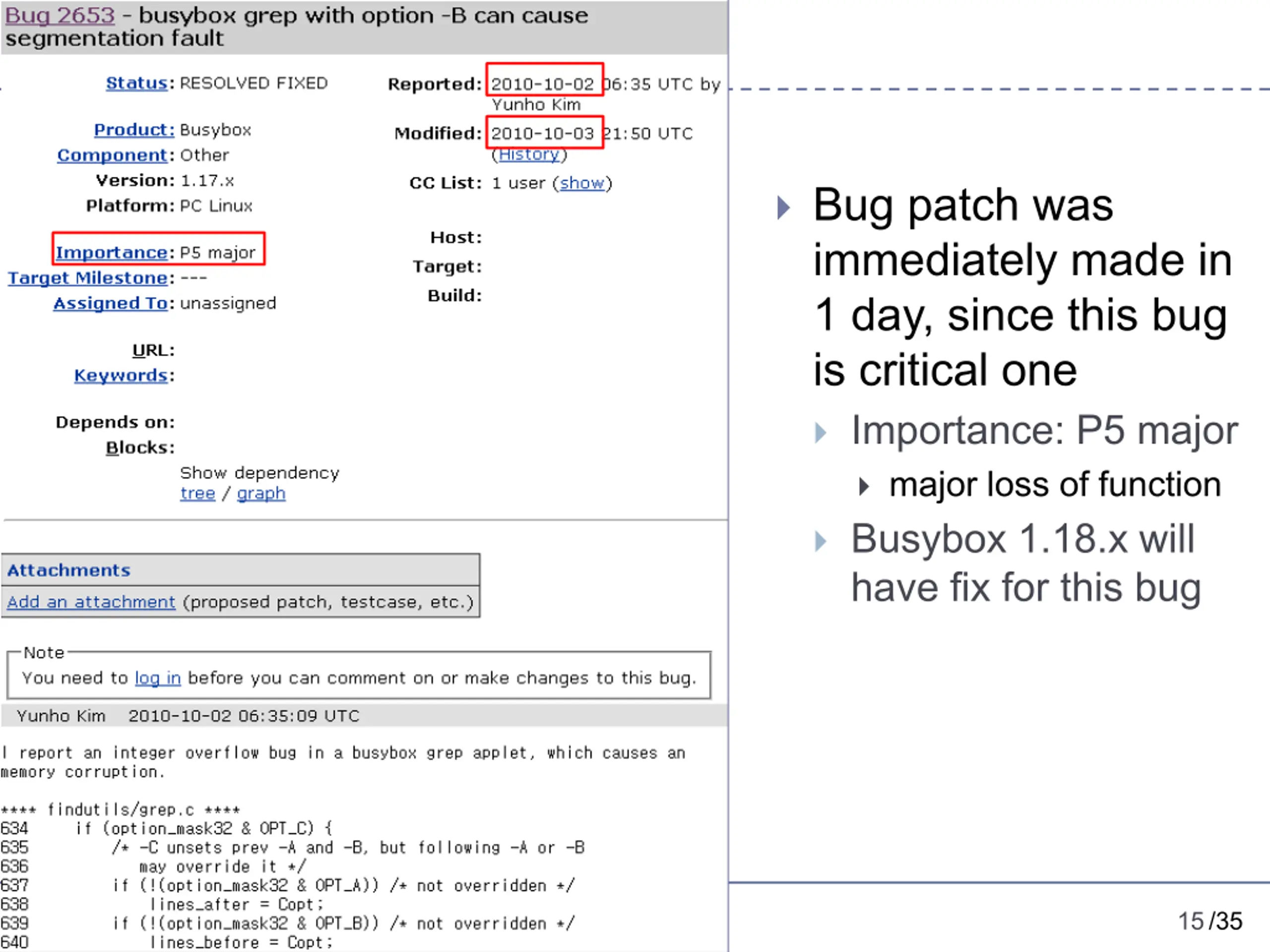Click the bullet next to Busybox 1.18.x
This screenshot has width=1270, height=952.
tap(821, 541)
